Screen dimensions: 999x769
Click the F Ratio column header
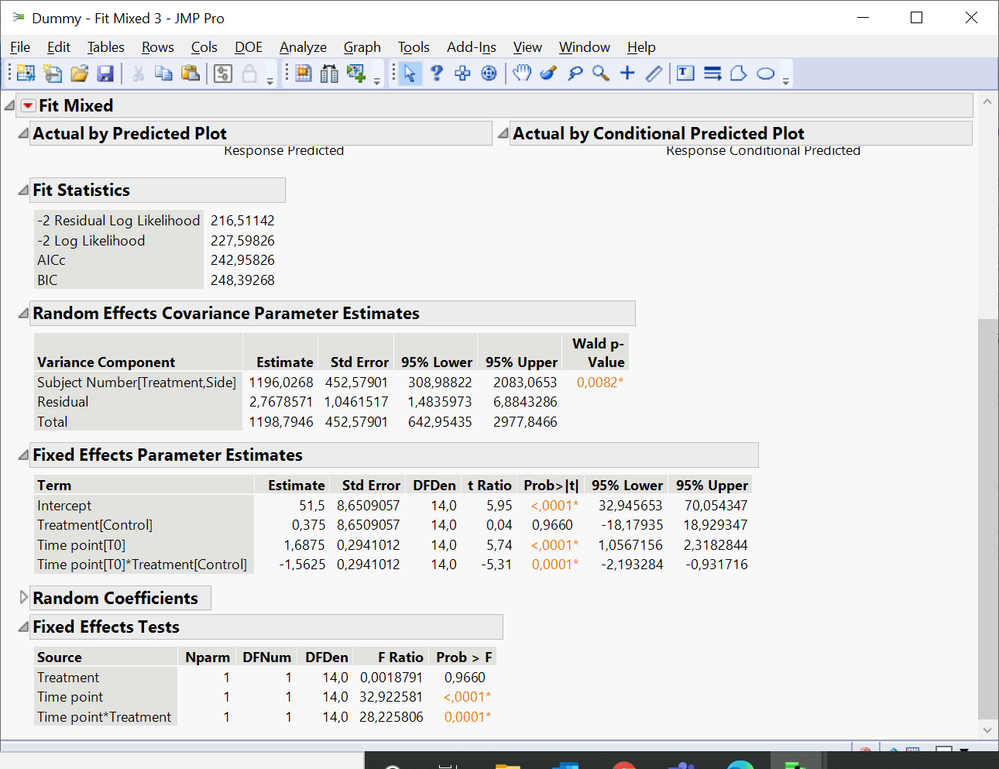coord(400,658)
